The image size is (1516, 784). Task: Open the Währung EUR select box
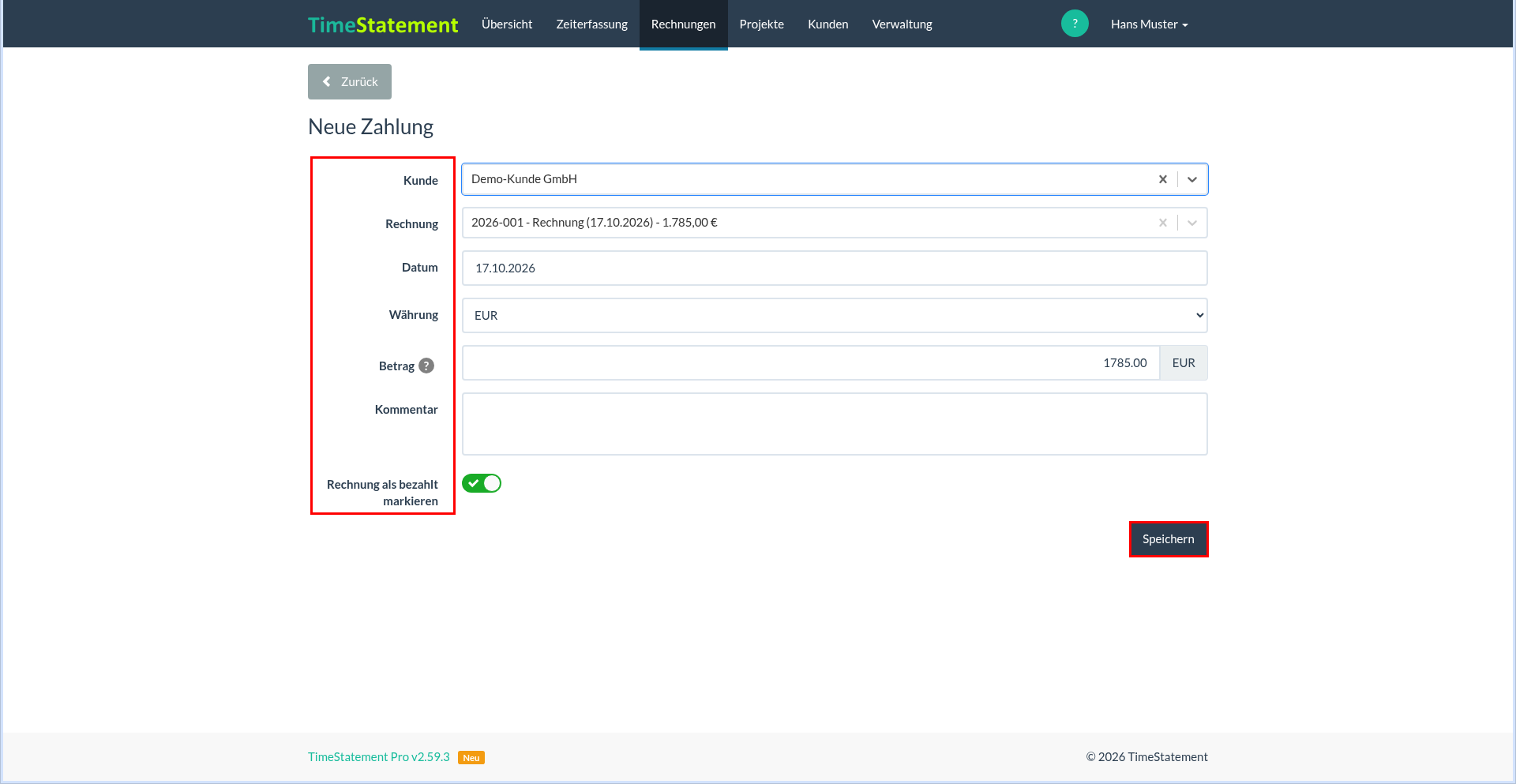(x=835, y=315)
